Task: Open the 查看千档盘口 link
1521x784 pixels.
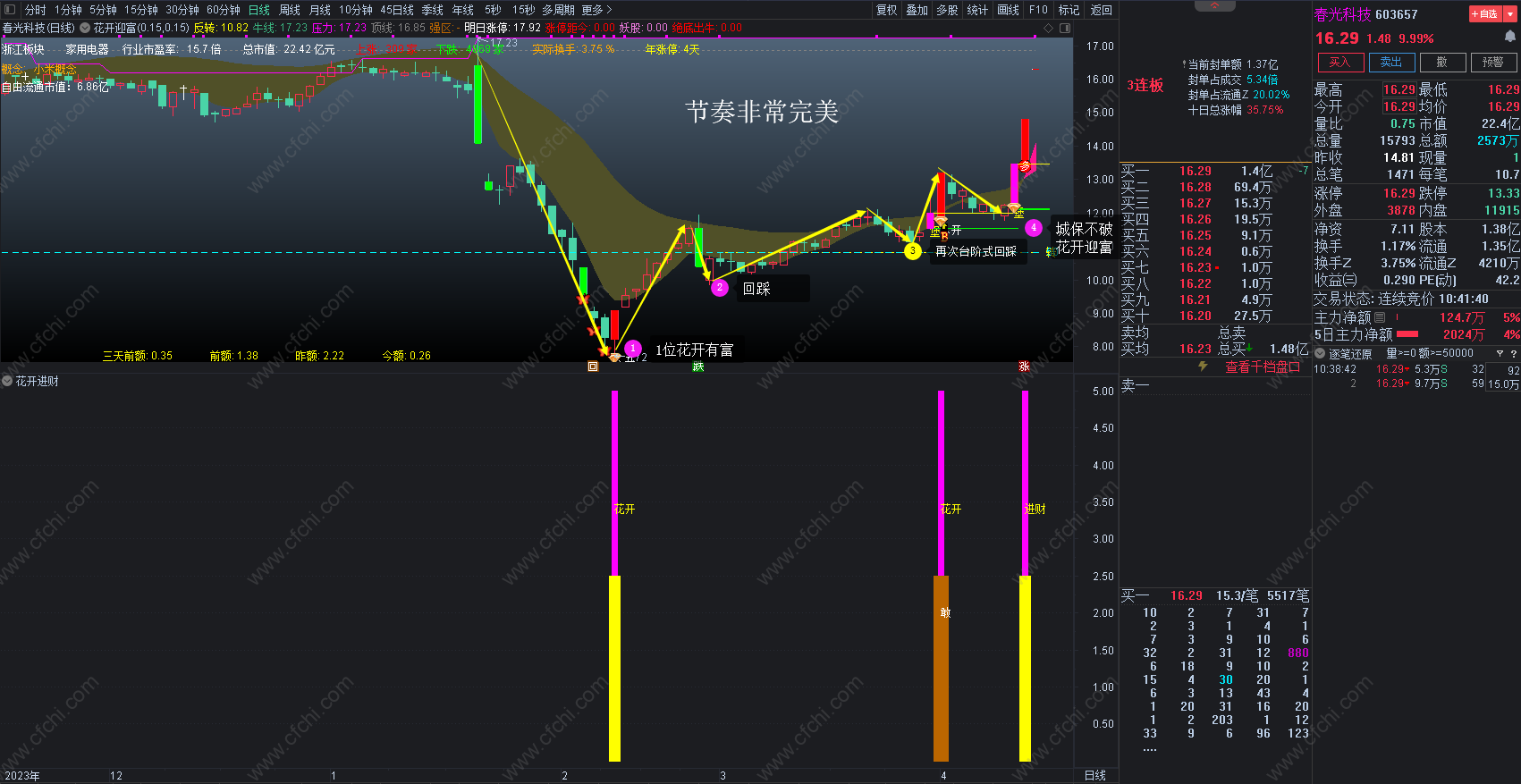Action: click(x=1262, y=367)
